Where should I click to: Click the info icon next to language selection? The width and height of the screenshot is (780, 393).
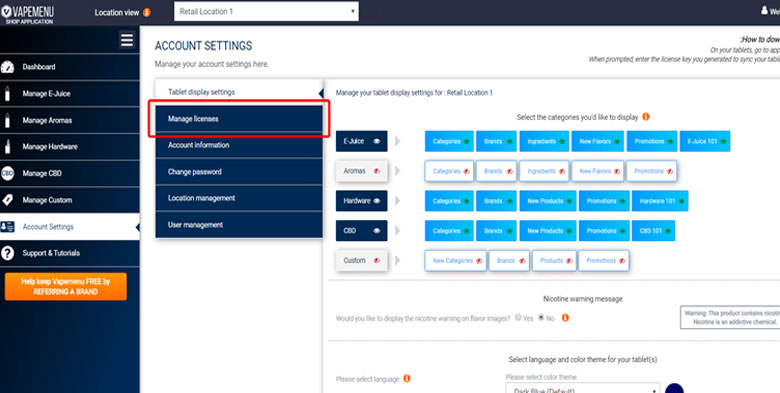click(x=407, y=379)
